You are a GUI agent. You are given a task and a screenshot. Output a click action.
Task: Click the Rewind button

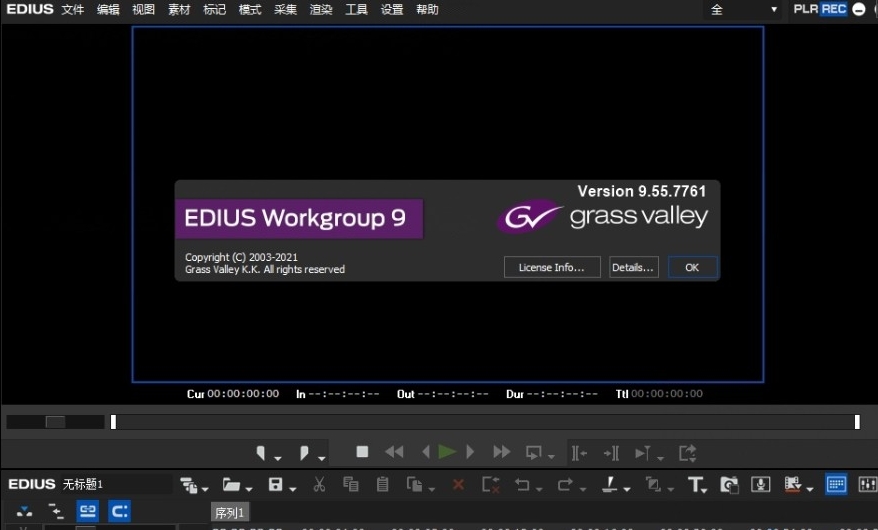point(394,452)
